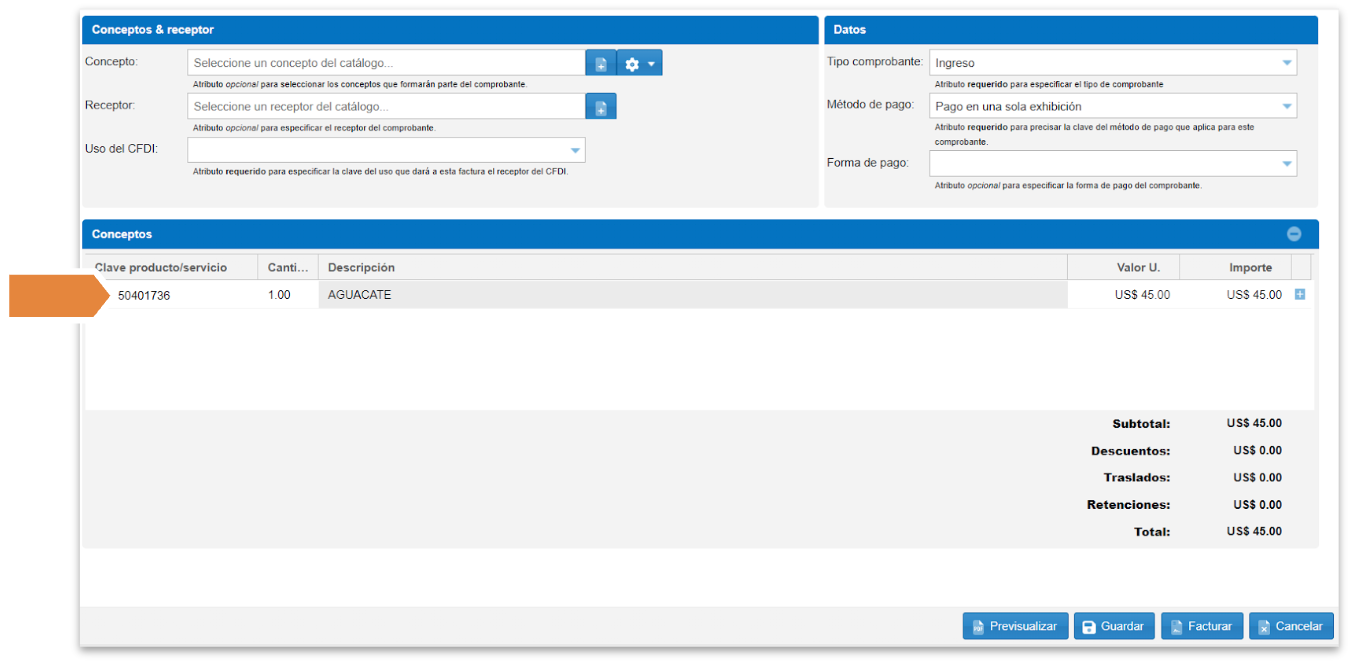Open the gear settings menu next to Concepto
Screen dimensions: 1348x662
(639, 63)
